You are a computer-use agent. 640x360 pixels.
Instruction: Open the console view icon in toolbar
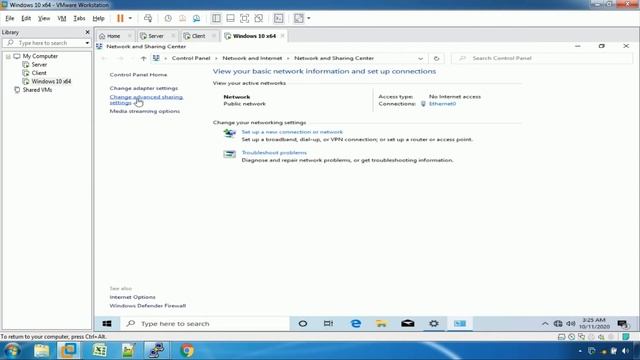pos(278,18)
